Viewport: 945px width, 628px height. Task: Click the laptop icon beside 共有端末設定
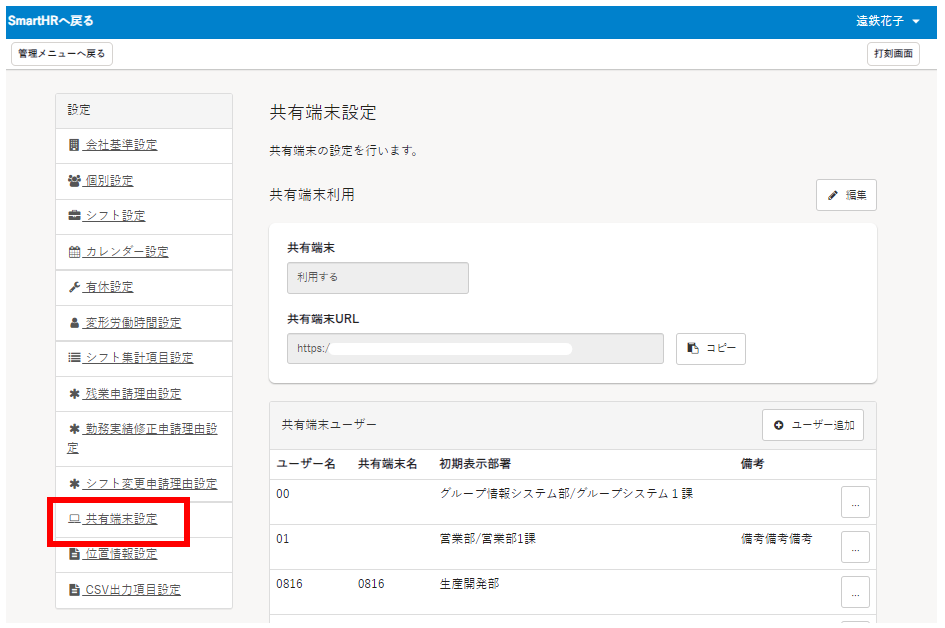click(x=74, y=520)
